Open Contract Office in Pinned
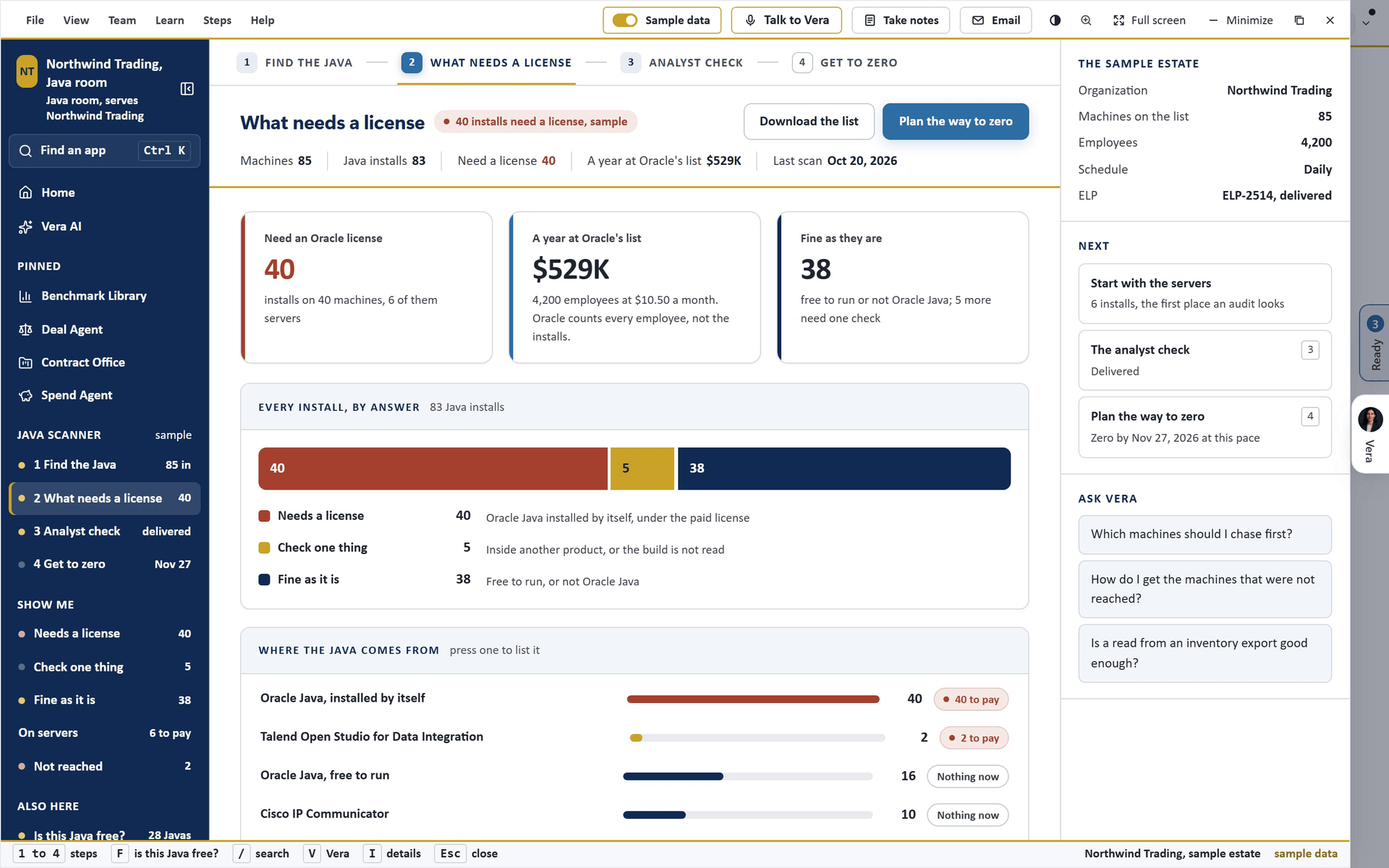Viewport: 1389px width, 868px height. 105,362
